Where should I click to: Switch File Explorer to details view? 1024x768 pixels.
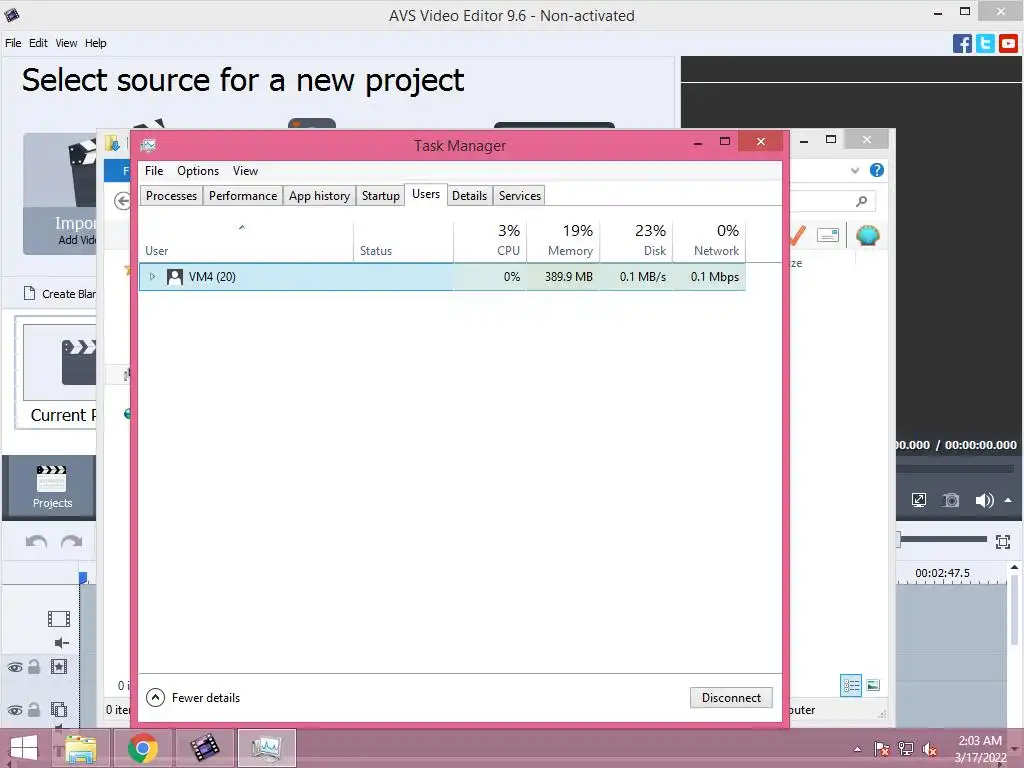tap(851, 685)
